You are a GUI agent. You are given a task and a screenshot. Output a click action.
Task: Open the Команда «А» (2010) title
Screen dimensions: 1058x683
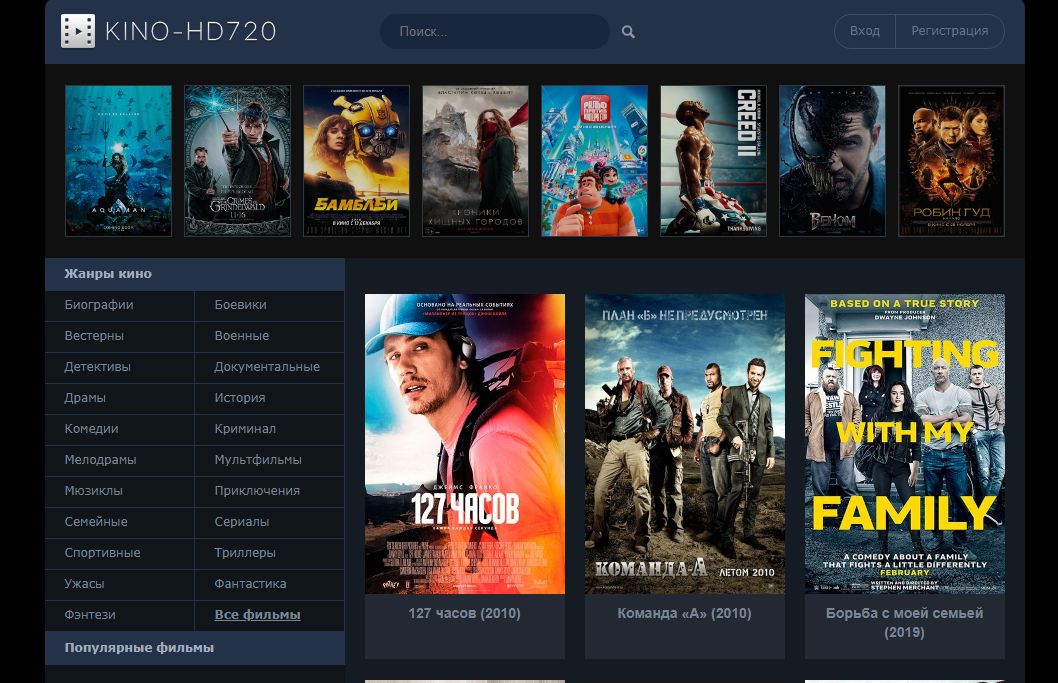684,613
